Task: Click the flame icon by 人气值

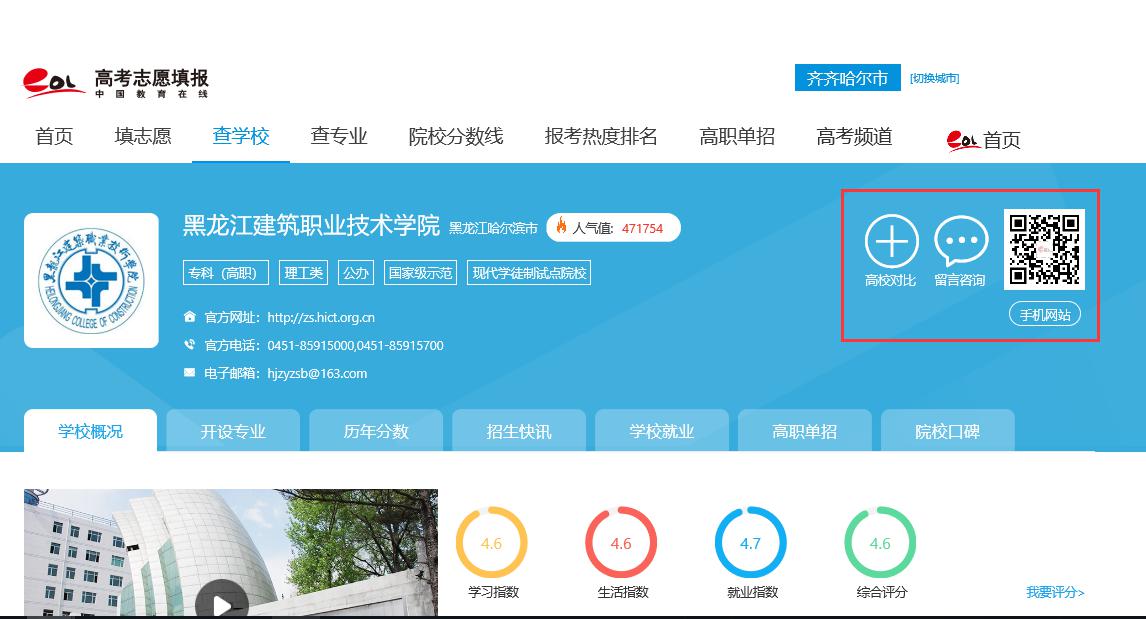Action: (x=561, y=226)
